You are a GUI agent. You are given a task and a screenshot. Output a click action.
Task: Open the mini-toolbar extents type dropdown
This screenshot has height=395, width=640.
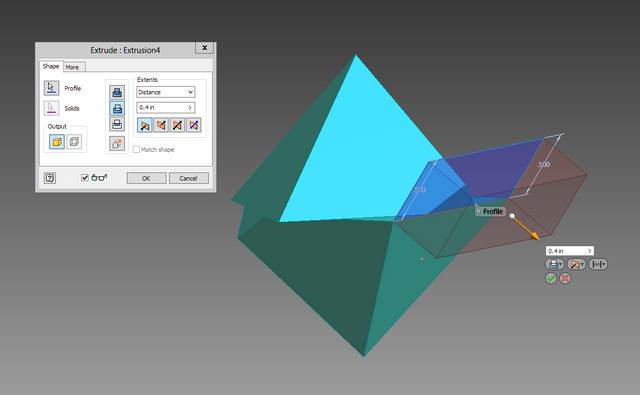click(x=598, y=264)
